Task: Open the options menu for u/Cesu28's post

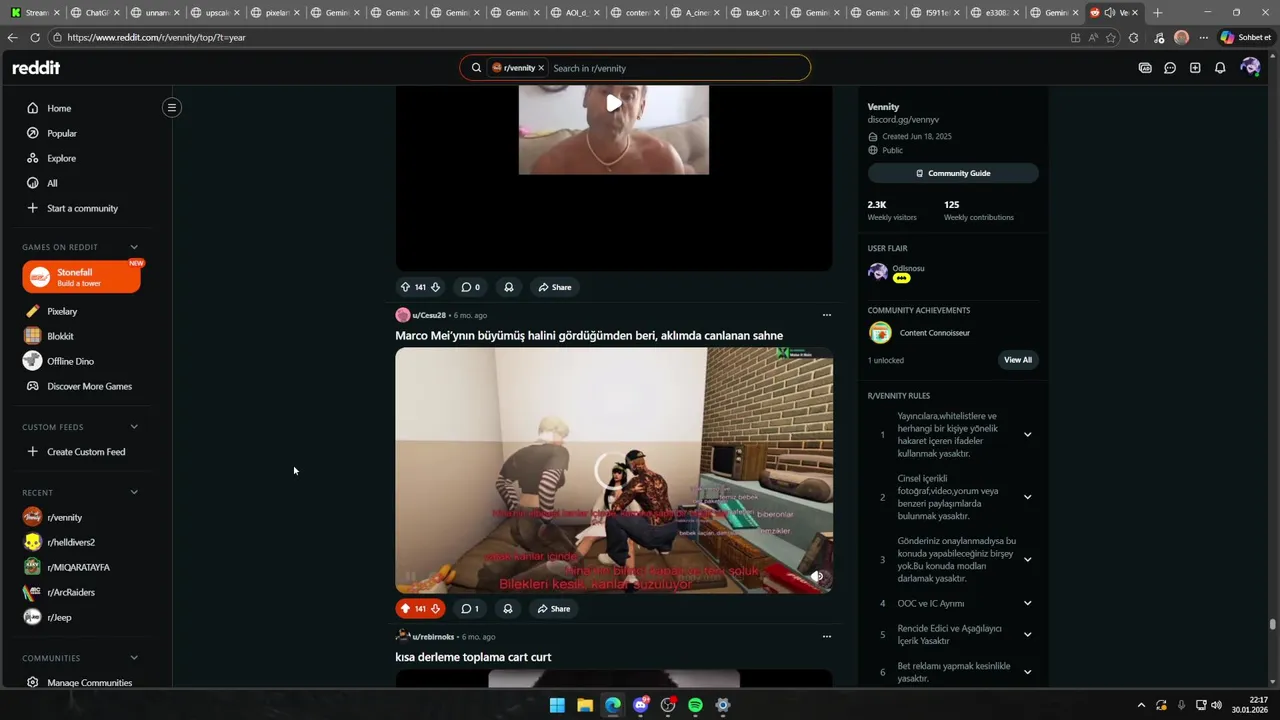Action: click(826, 315)
